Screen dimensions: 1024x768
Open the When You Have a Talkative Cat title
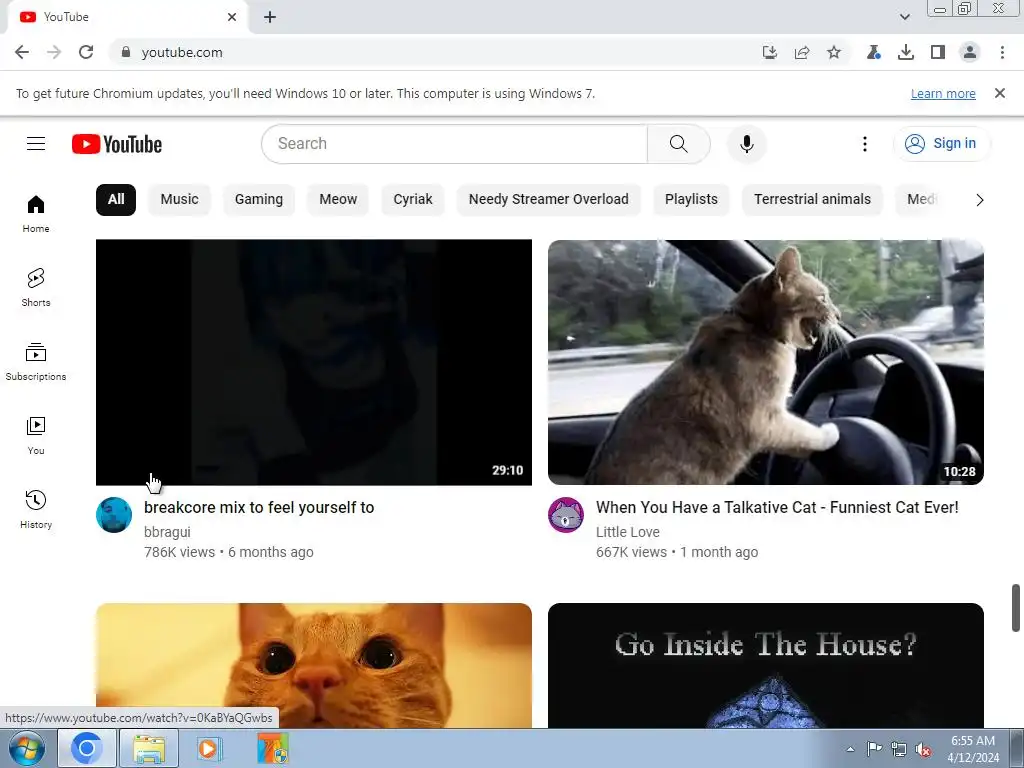coord(777,507)
